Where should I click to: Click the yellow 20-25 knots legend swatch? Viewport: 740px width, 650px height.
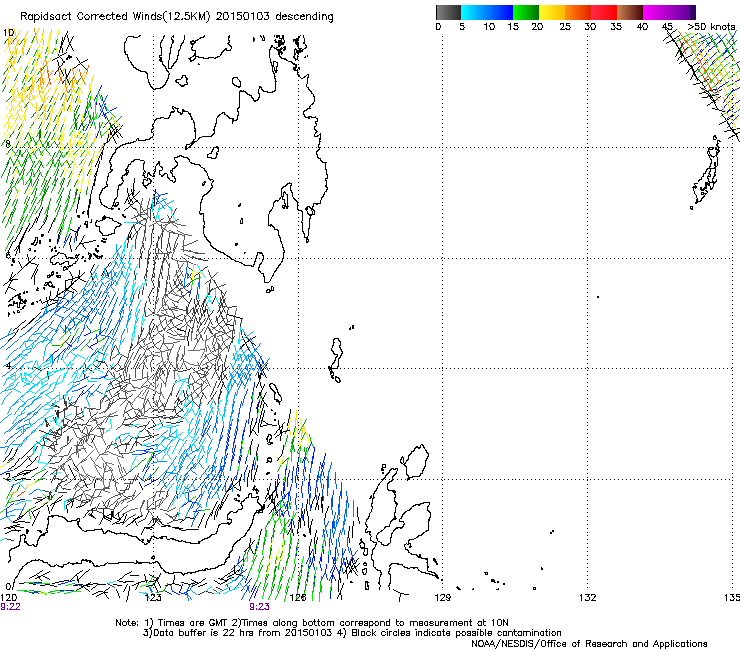pyautogui.click(x=552, y=12)
